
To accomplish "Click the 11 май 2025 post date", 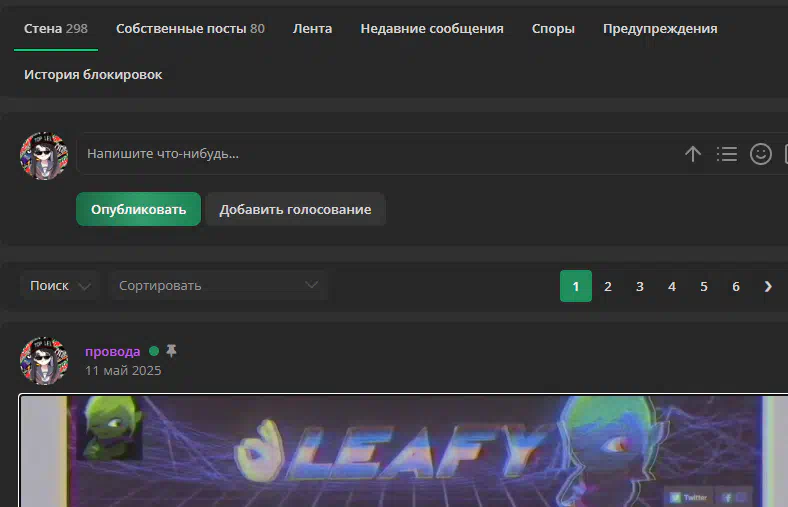I will coord(123,370).
